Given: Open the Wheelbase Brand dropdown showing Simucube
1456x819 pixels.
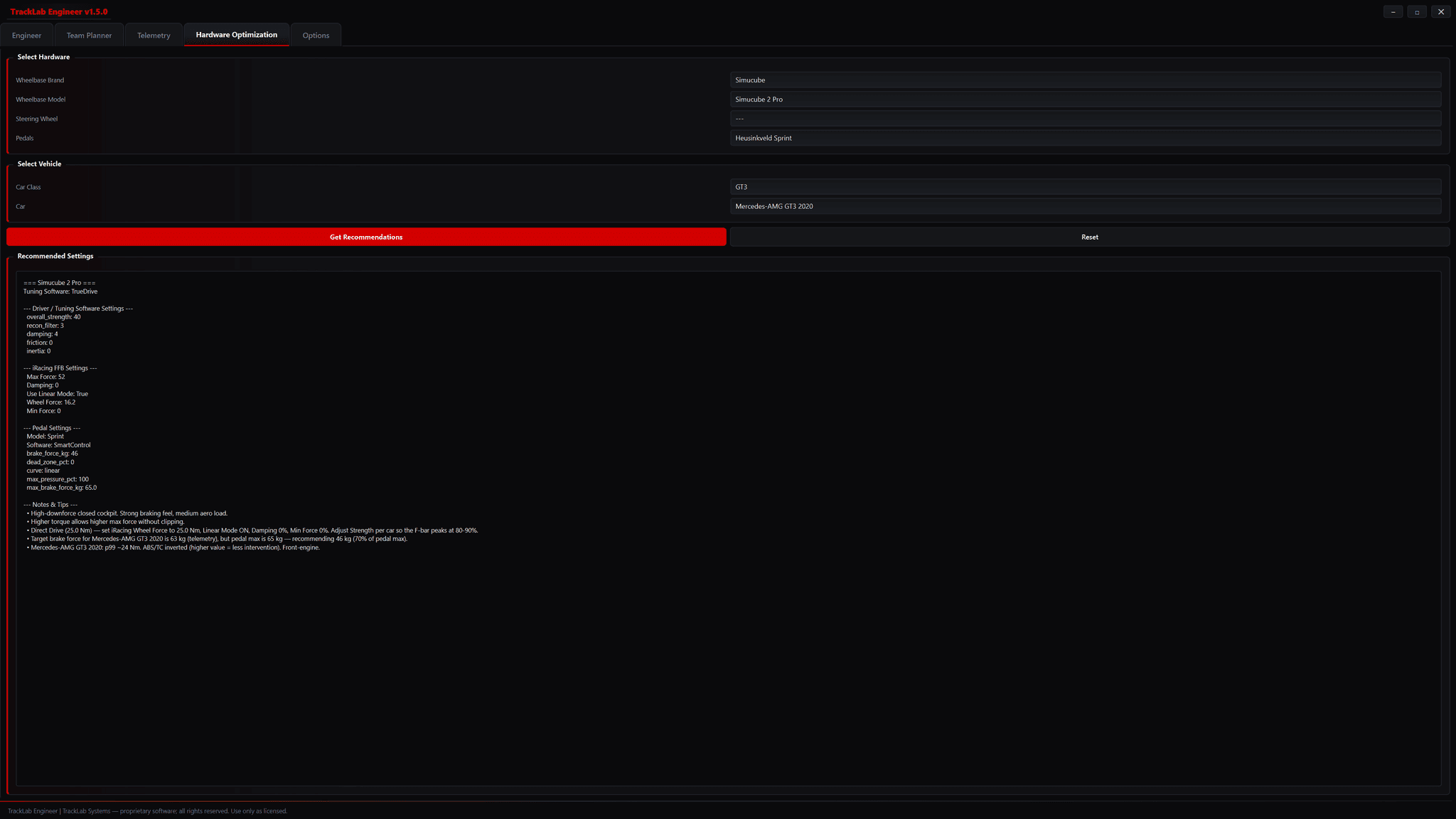Looking at the screenshot, I should (1086, 80).
